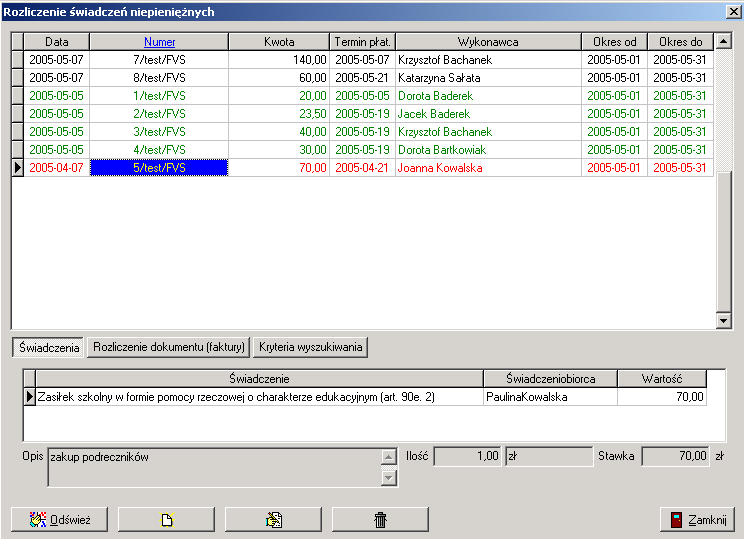This screenshot has height=539, width=744.
Task: Click the row selector for 7/test/FVS
Action: click(x=18, y=60)
